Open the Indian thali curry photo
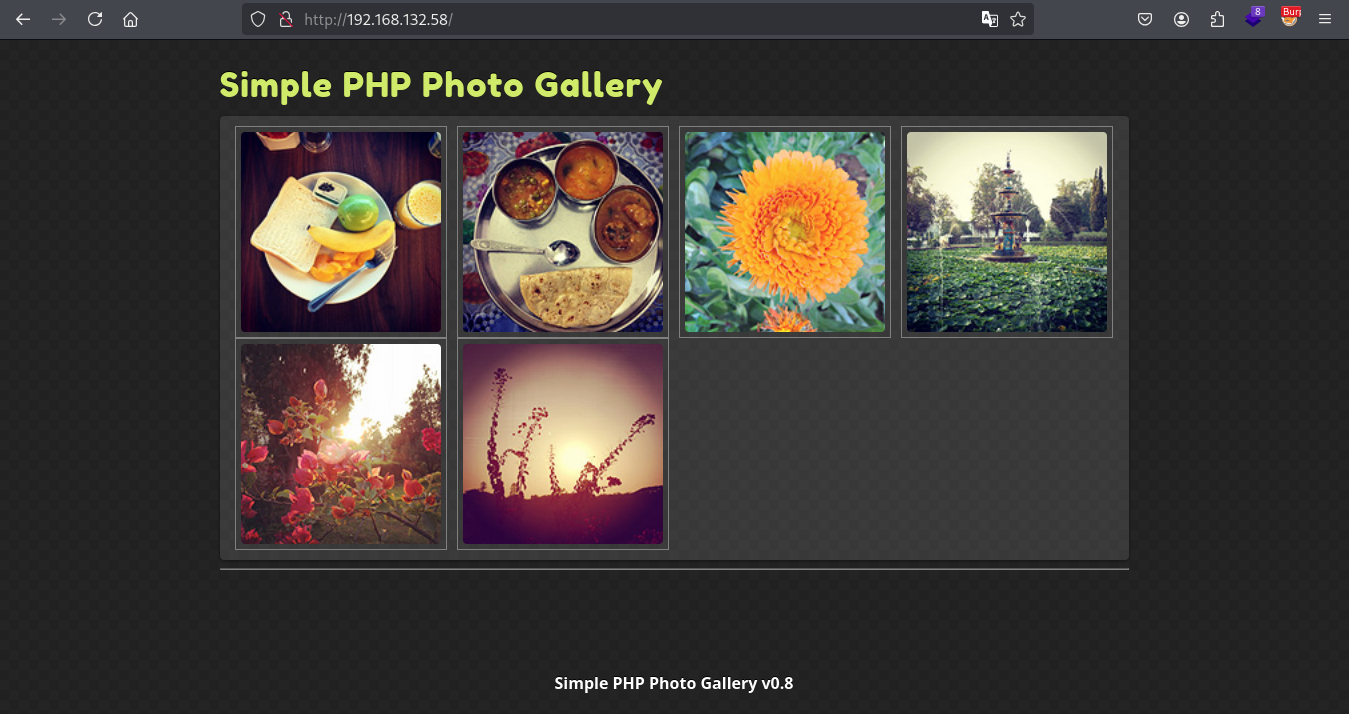Image resolution: width=1349 pixels, height=714 pixels. point(563,232)
